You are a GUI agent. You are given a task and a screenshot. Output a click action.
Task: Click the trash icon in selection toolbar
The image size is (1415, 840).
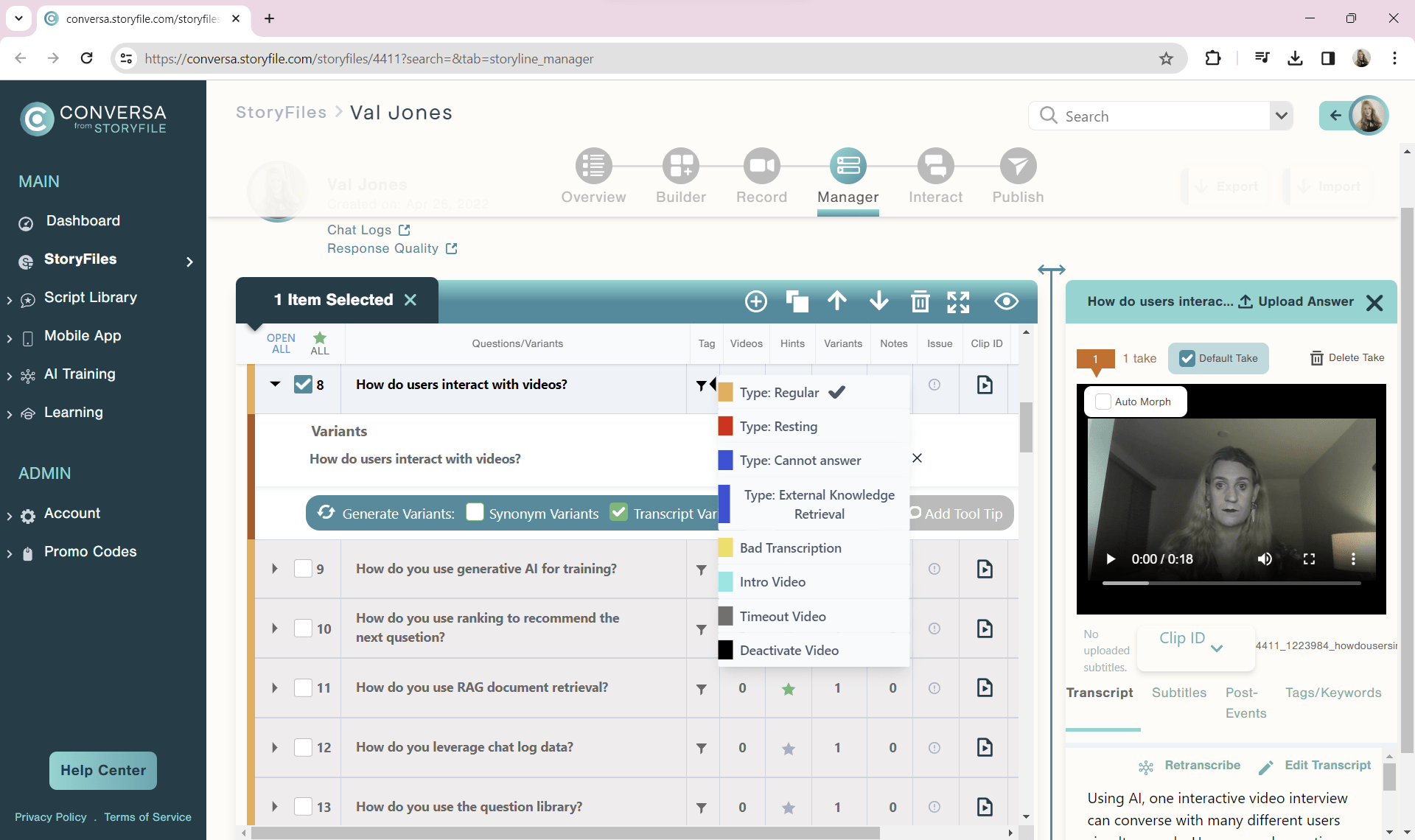point(920,301)
